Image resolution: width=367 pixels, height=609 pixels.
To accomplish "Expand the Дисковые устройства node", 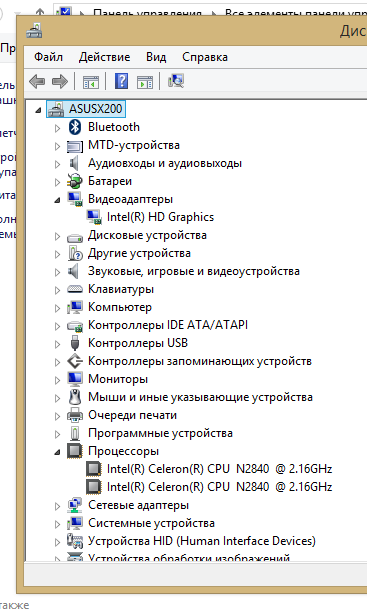I will click(57, 236).
